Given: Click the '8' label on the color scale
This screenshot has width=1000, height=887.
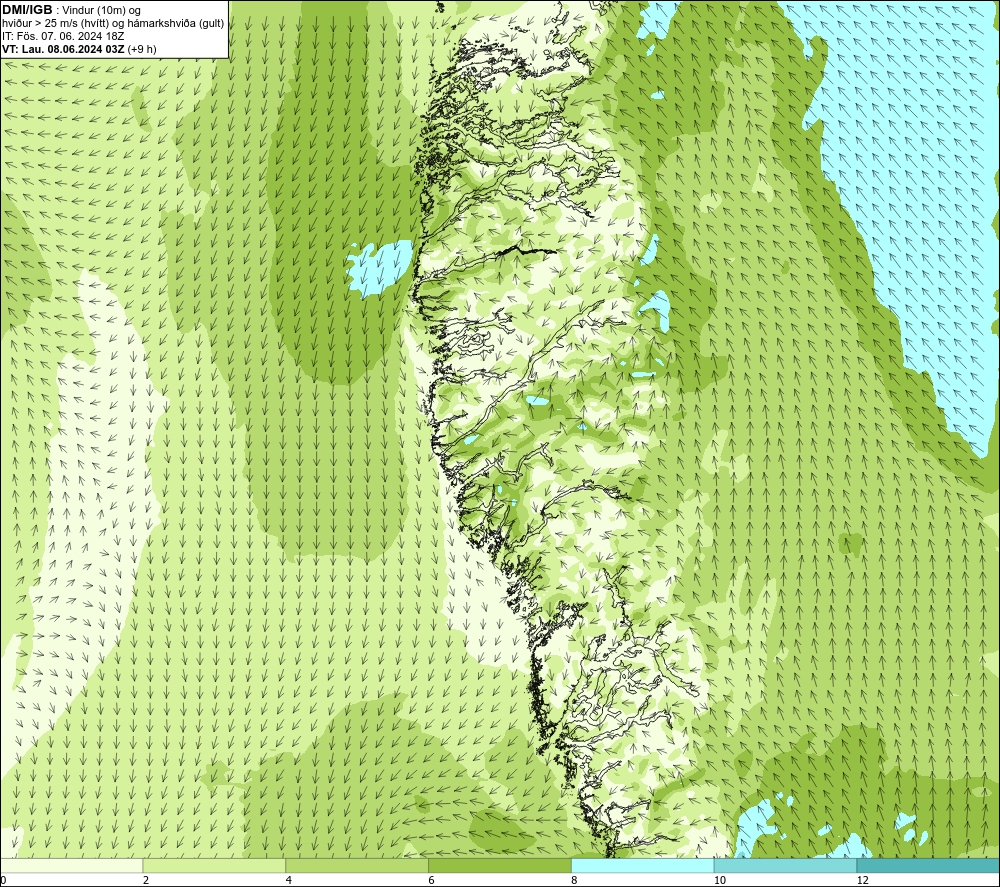Looking at the screenshot, I should click(x=575, y=881).
